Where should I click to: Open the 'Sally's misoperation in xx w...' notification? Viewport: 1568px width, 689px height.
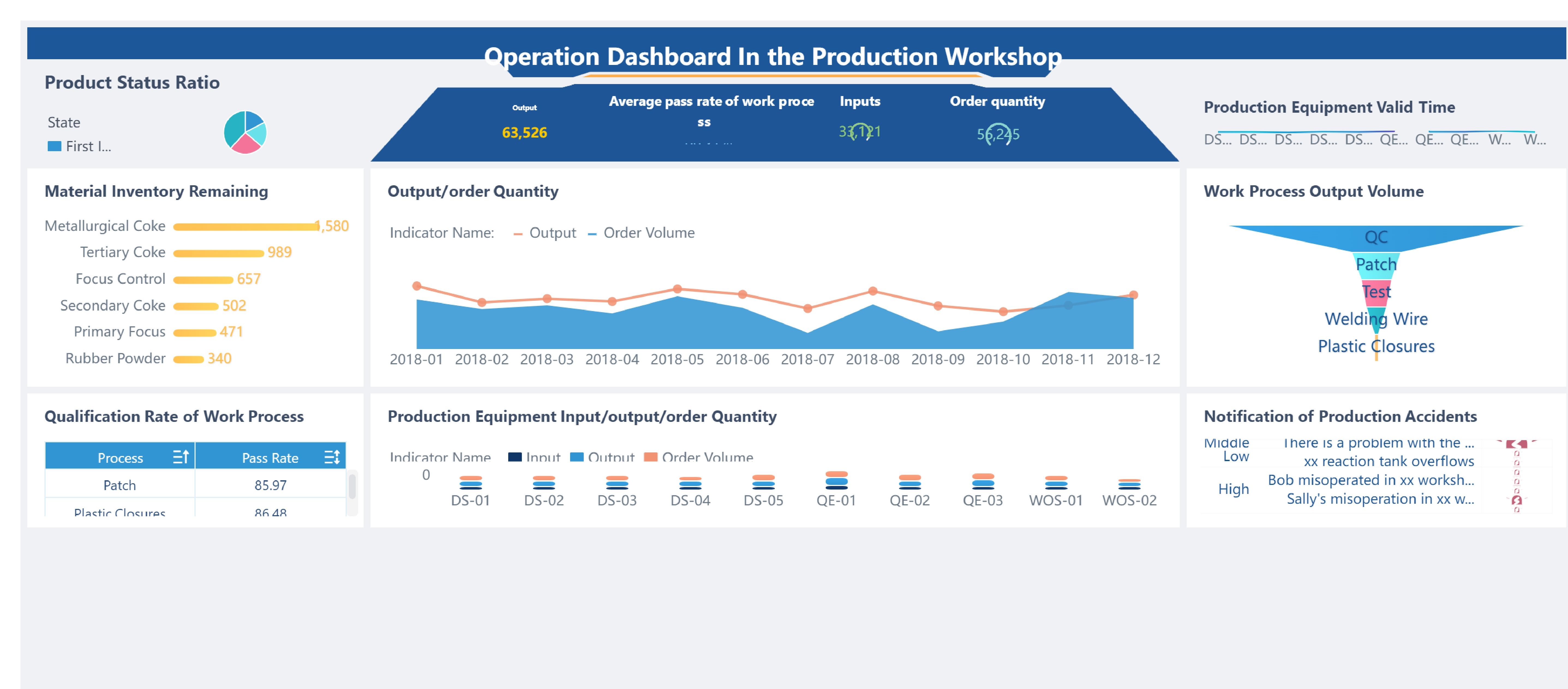coord(1380,499)
